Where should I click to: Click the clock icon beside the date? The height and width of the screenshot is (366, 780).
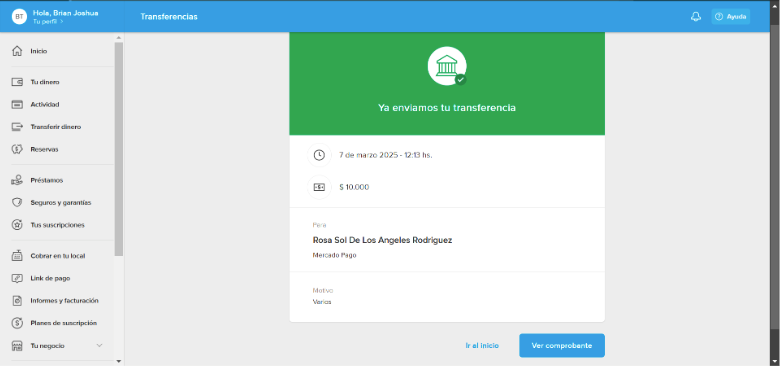coord(319,155)
